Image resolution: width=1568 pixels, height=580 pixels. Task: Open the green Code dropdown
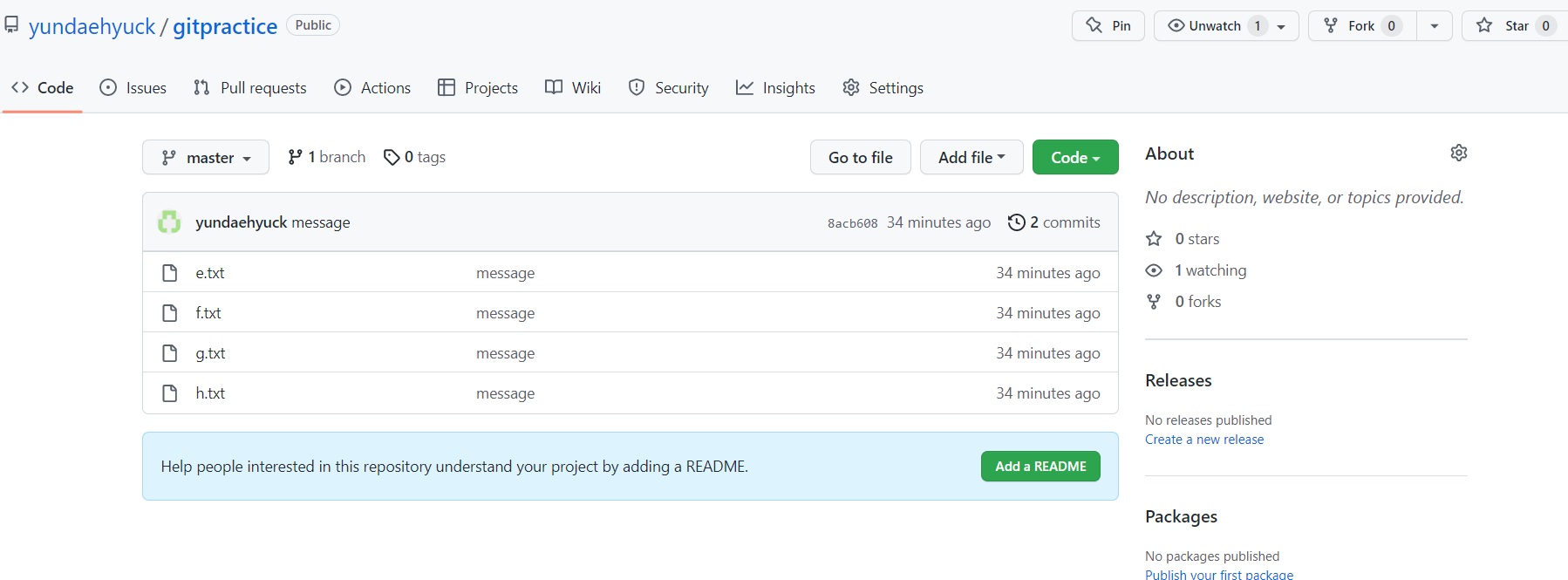pyautogui.click(x=1075, y=157)
